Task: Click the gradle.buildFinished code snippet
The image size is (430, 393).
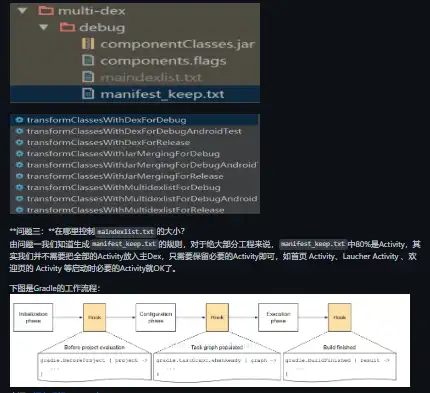Action: [x=340, y=366]
